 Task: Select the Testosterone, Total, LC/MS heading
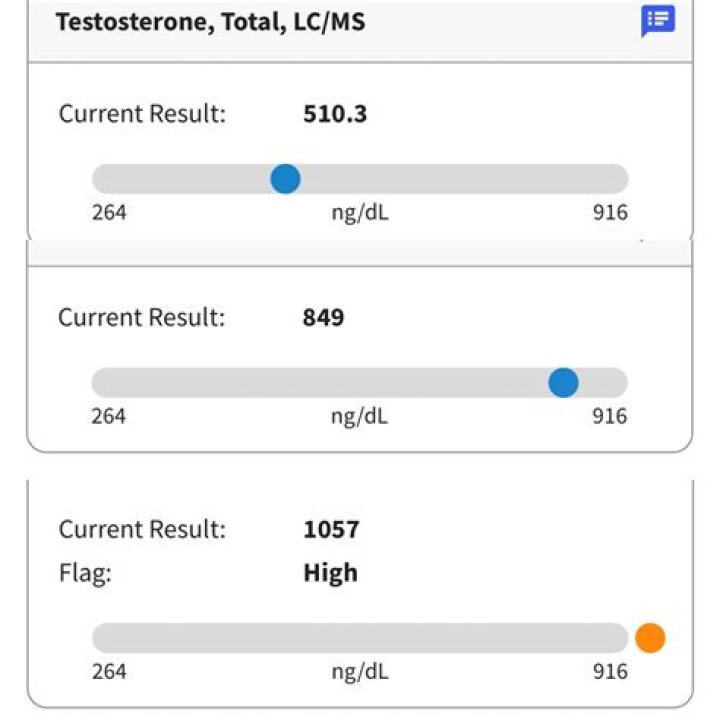point(210,22)
